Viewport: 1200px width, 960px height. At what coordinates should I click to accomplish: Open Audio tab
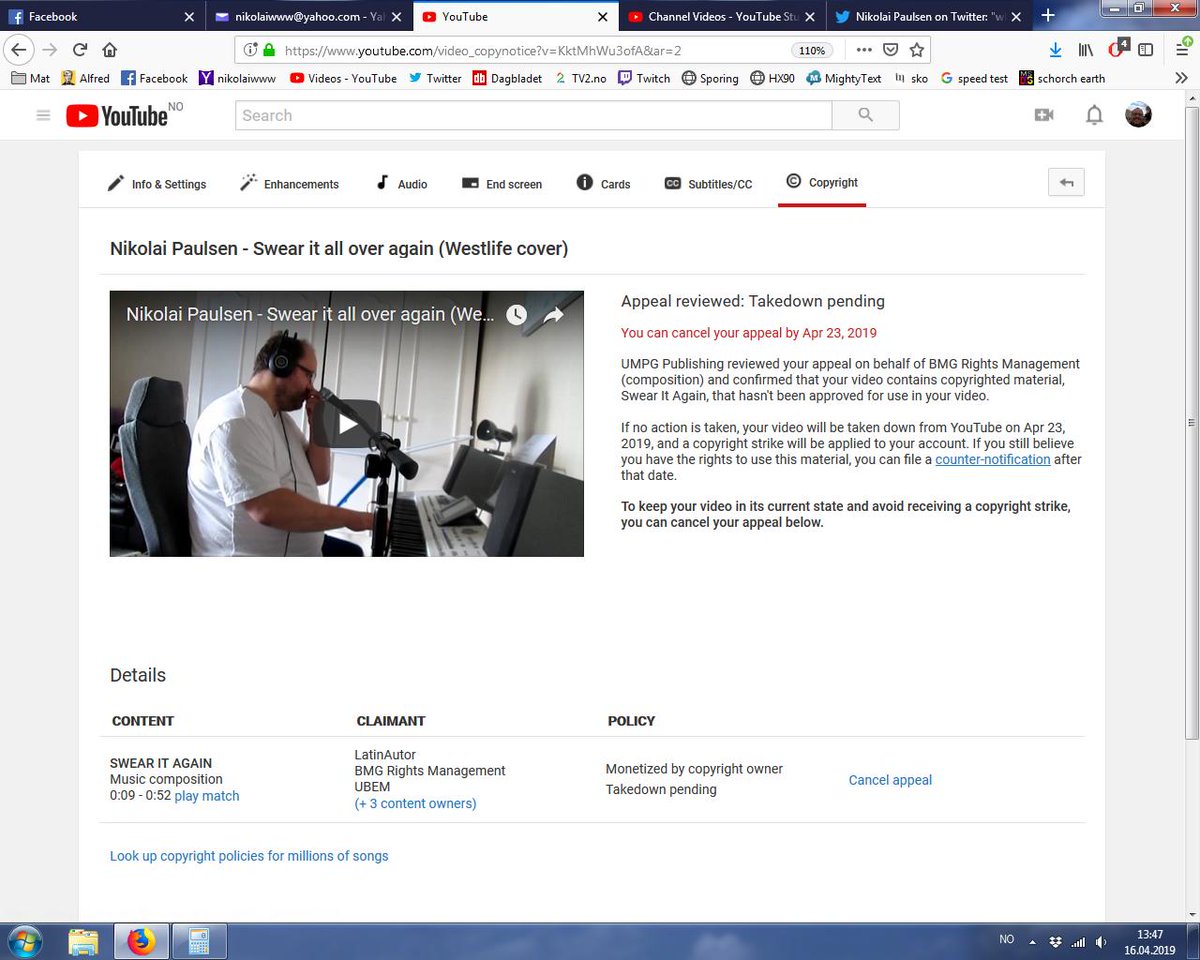pos(401,184)
